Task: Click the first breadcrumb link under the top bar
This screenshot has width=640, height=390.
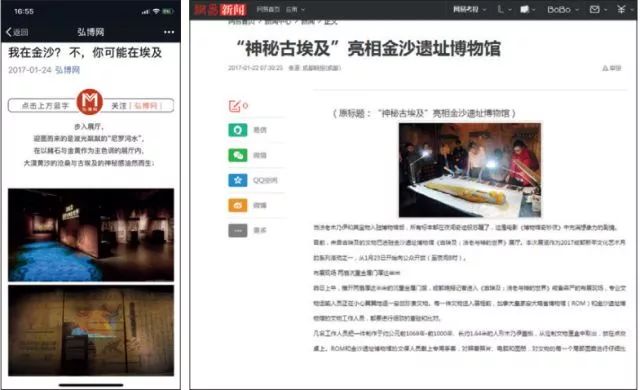Action: (241, 22)
